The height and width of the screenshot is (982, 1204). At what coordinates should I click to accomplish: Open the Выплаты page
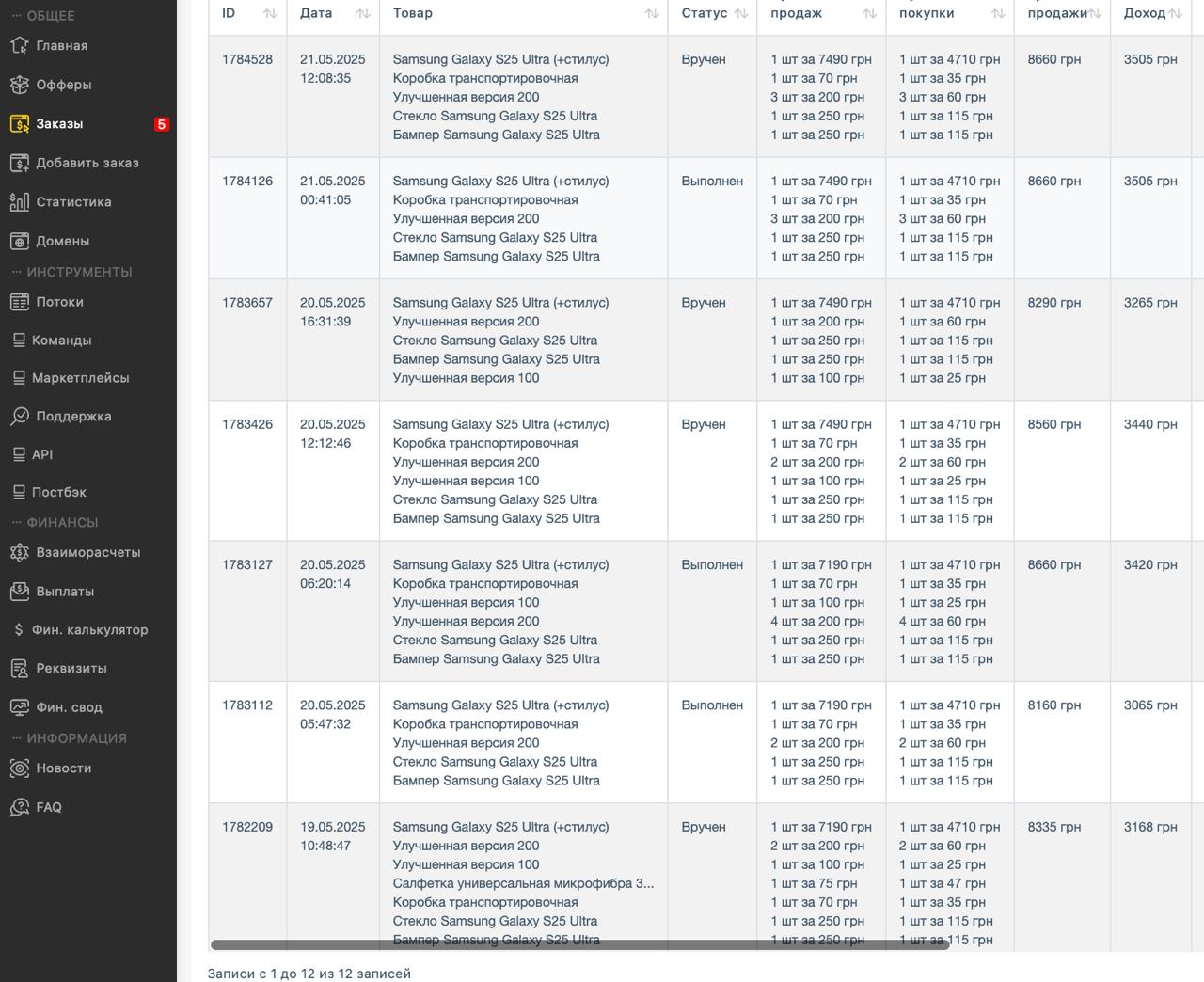point(65,592)
